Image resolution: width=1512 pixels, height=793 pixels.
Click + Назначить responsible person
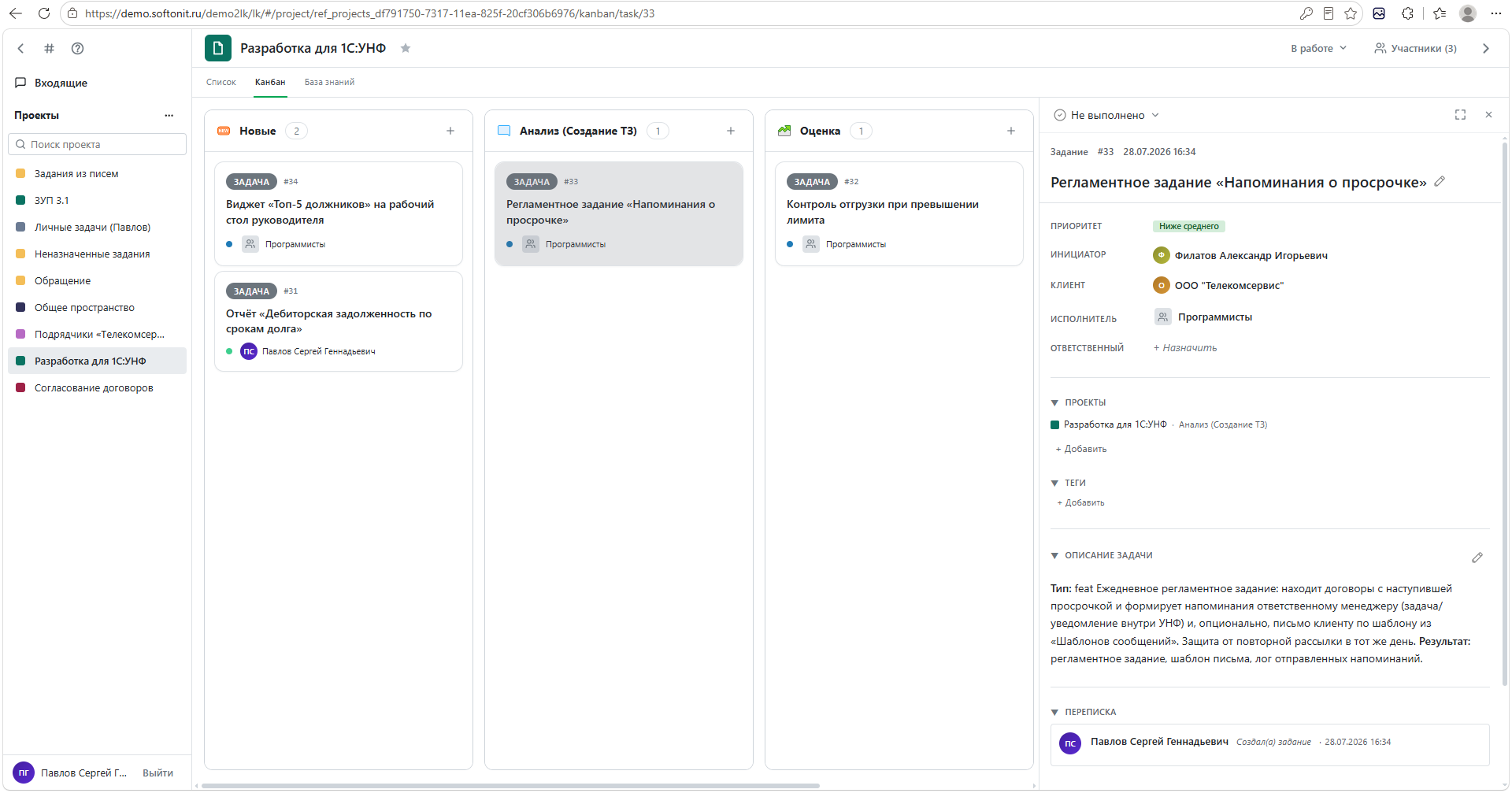pos(1185,348)
